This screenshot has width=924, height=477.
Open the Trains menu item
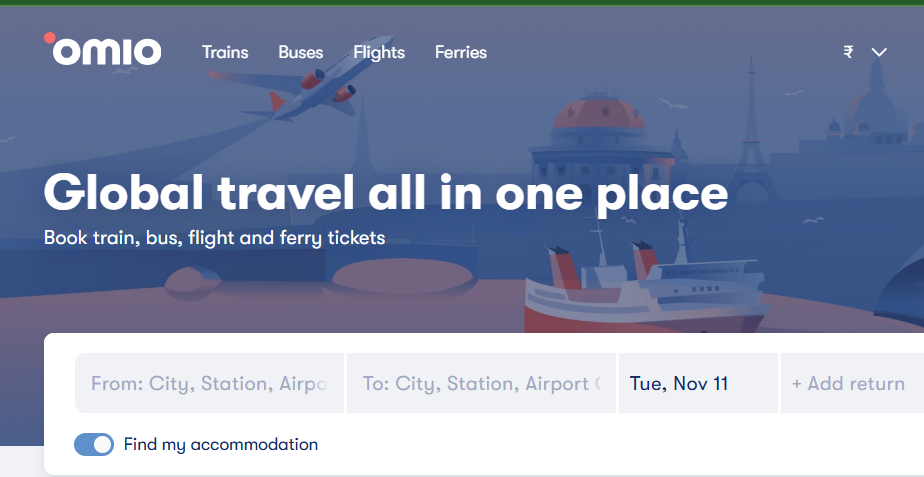click(225, 52)
